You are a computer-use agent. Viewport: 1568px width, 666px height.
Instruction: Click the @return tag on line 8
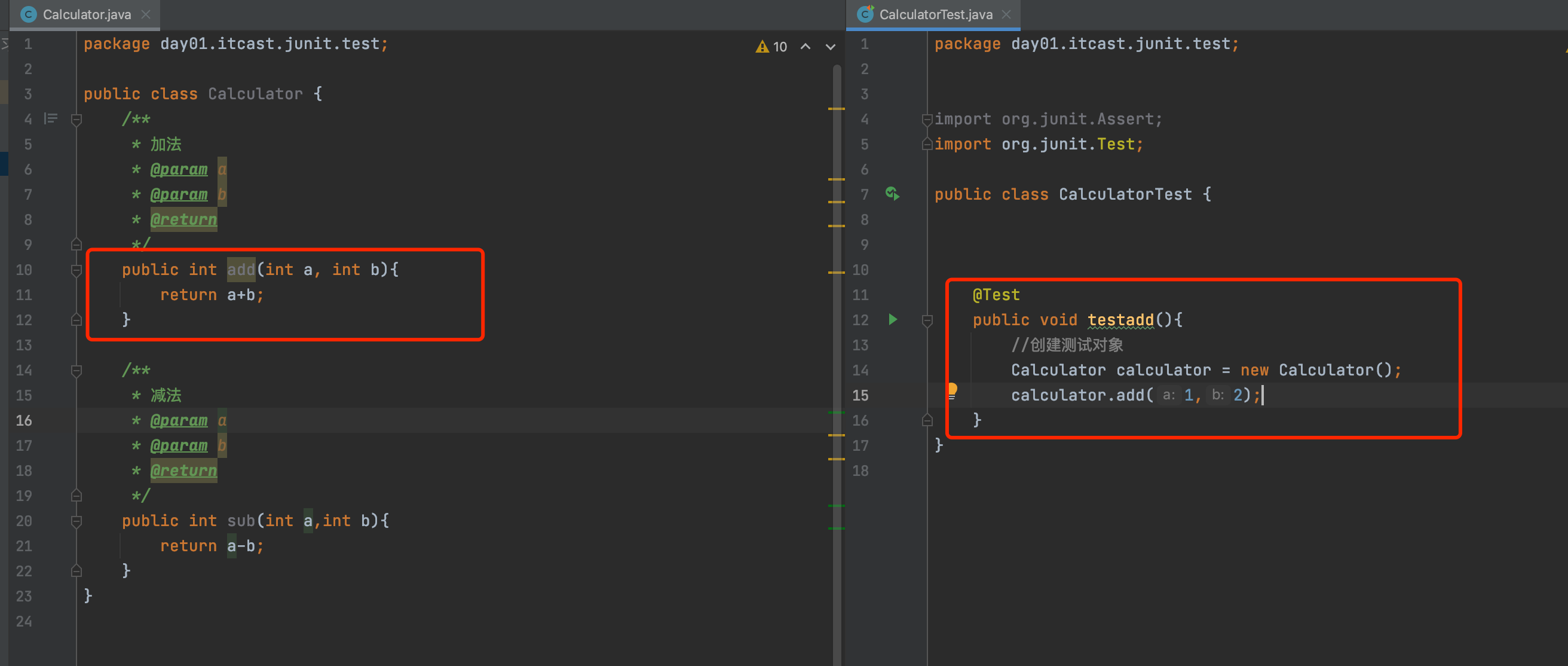(184, 219)
